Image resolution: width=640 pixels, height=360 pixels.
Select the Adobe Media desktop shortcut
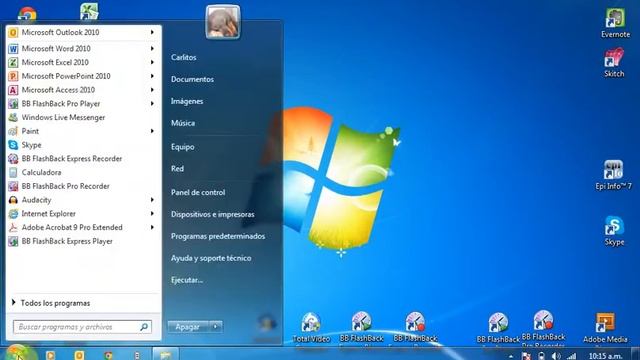click(x=605, y=328)
